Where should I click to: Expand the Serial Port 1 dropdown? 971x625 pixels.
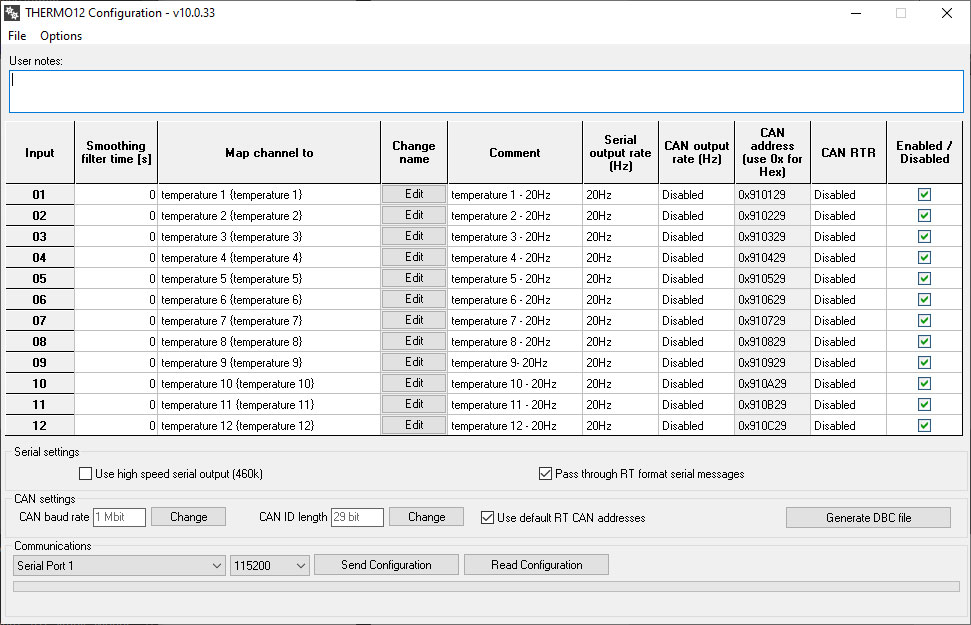click(x=119, y=566)
